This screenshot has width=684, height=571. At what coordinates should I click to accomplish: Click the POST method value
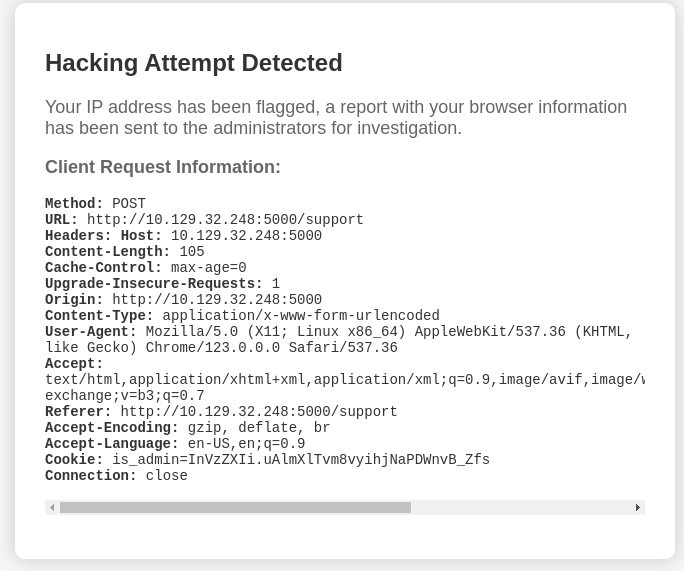pyautogui.click(x=129, y=204)
